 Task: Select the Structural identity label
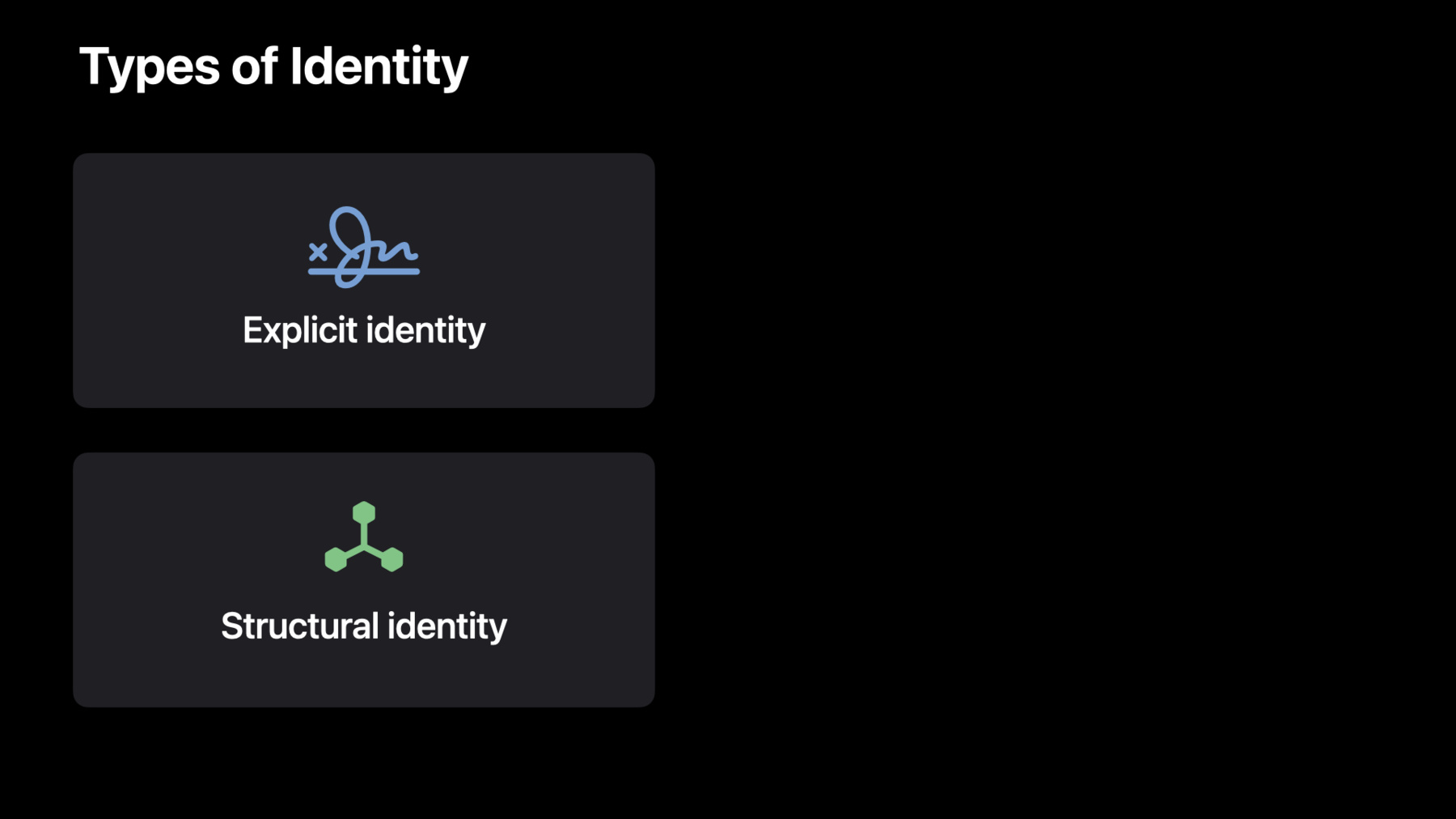(364, 626)
